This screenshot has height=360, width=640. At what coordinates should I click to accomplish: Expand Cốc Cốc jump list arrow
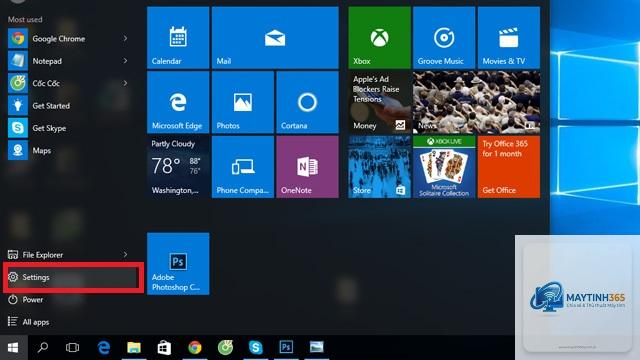point(125,83)
